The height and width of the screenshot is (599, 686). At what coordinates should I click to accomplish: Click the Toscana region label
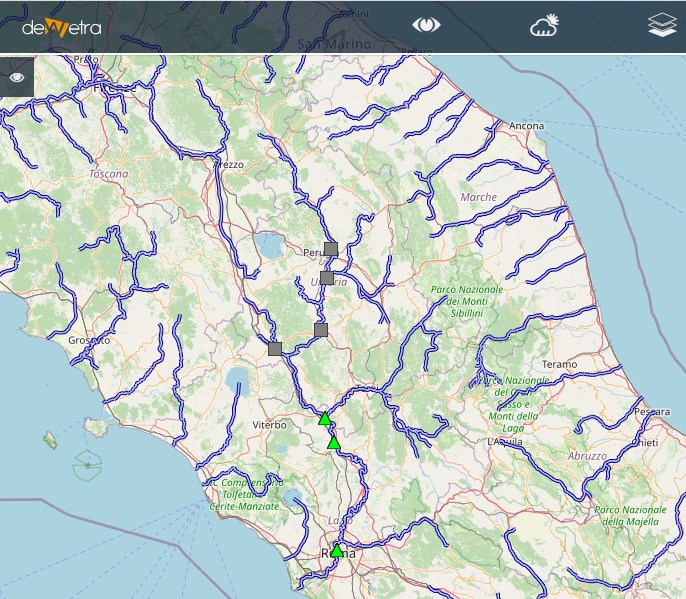[109, 174]
